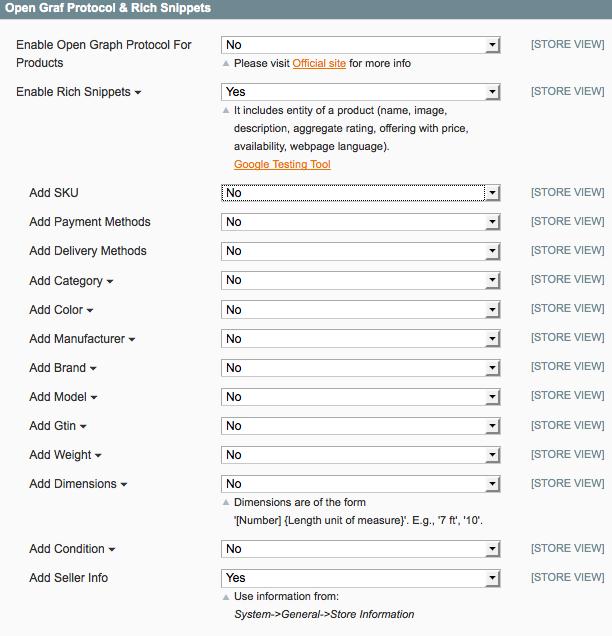Click the Official site link
Viewport: 612px width, 636px height.
[x=319, y=64]
